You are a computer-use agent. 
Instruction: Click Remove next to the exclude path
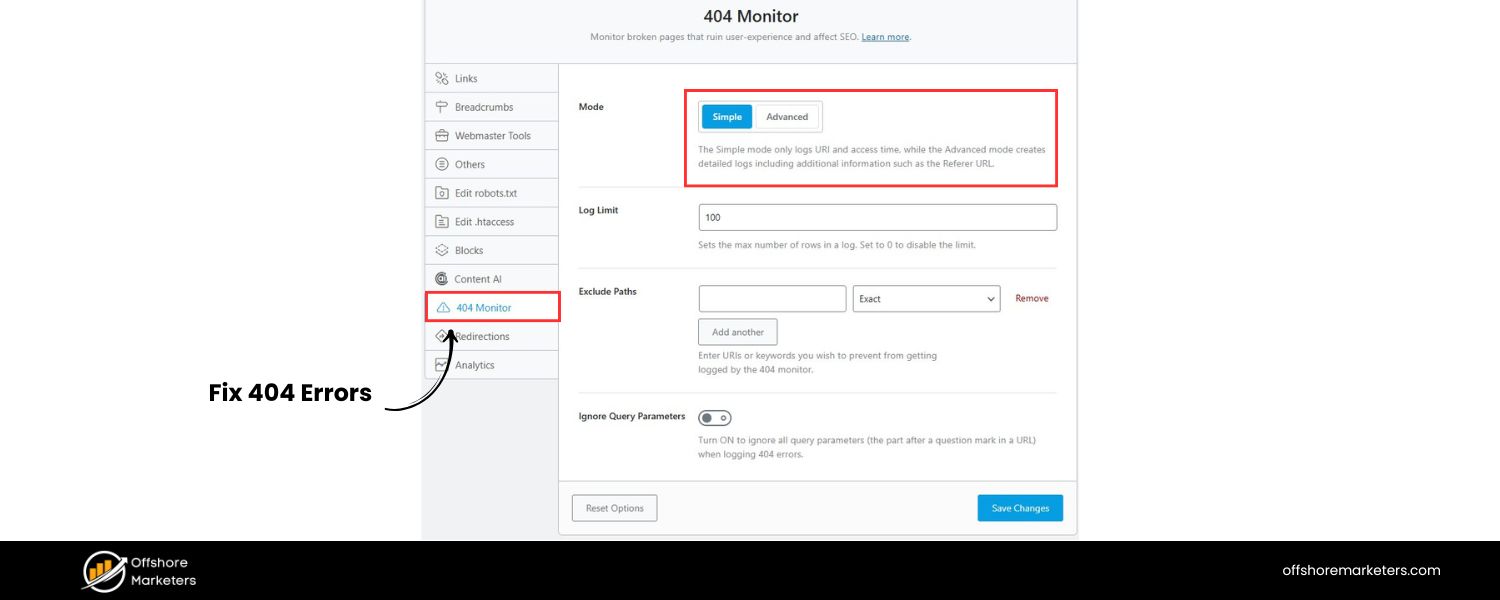click(1031, 298)
